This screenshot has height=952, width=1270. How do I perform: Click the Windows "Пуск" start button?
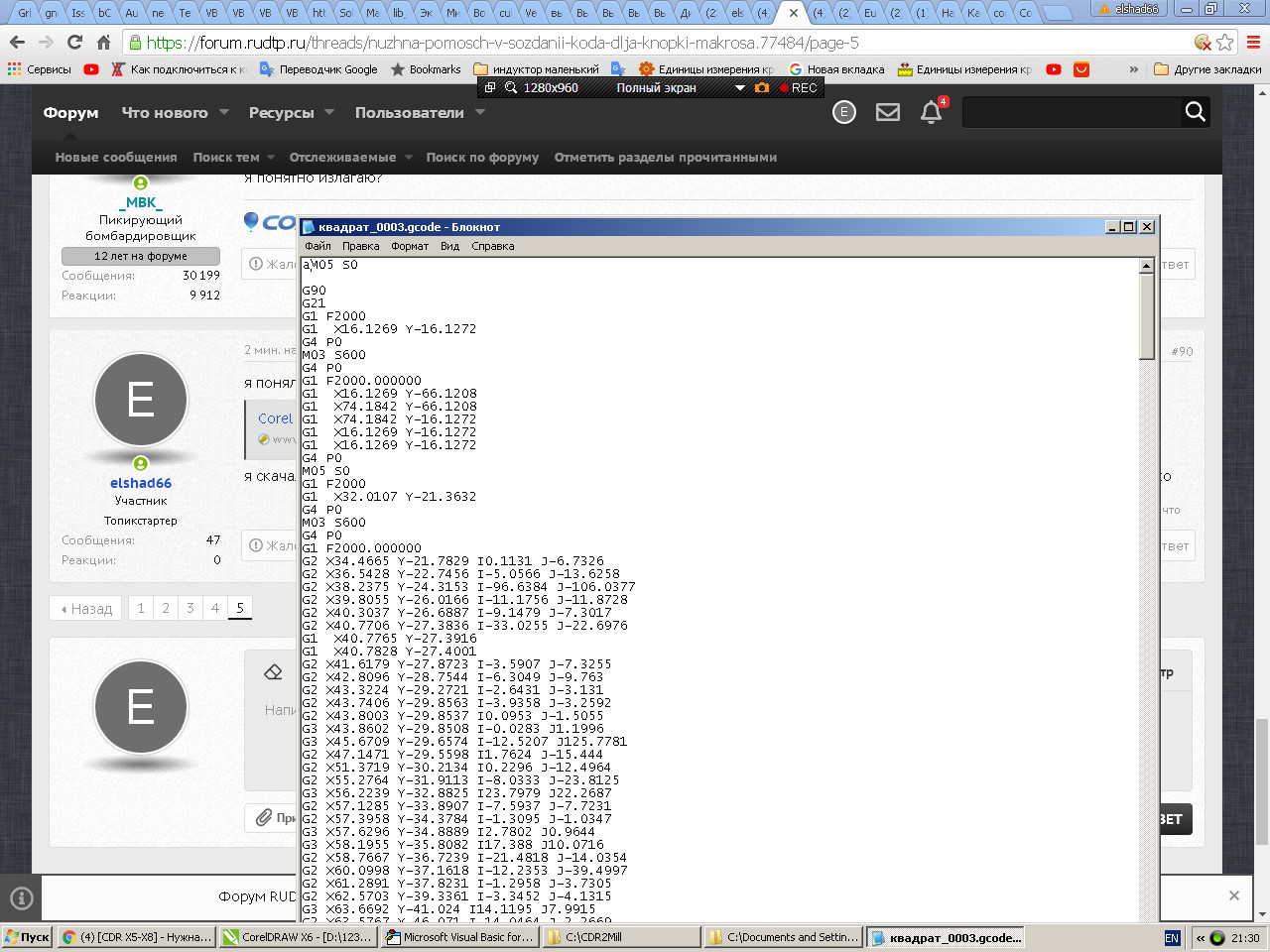(27, 937)
